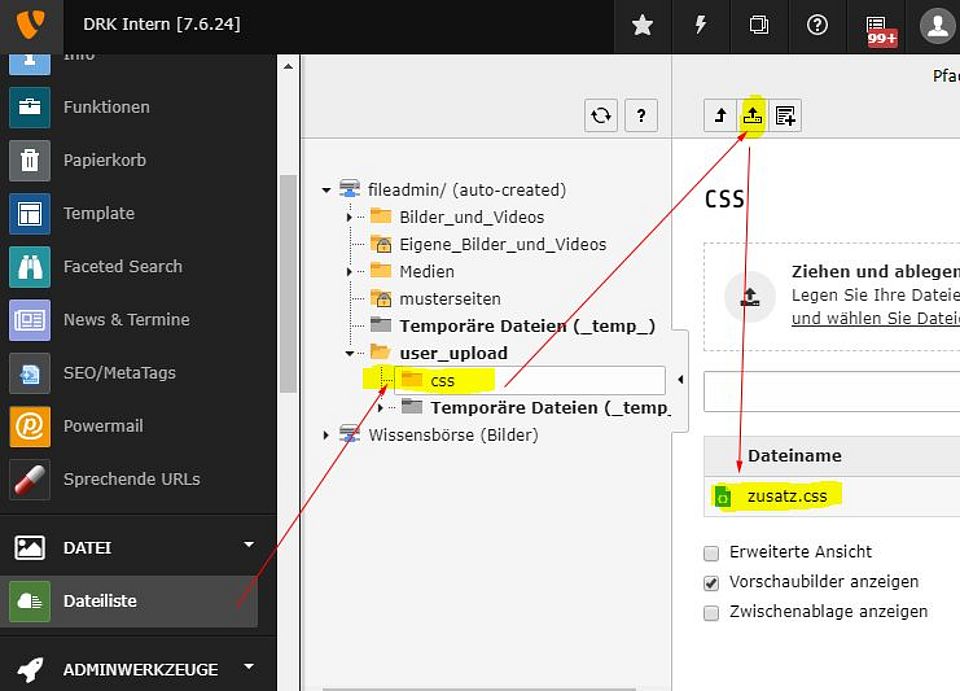960x691 pixels.
Task: Expand the Bilder_und_Videos folder
Action: click(349, 217)
